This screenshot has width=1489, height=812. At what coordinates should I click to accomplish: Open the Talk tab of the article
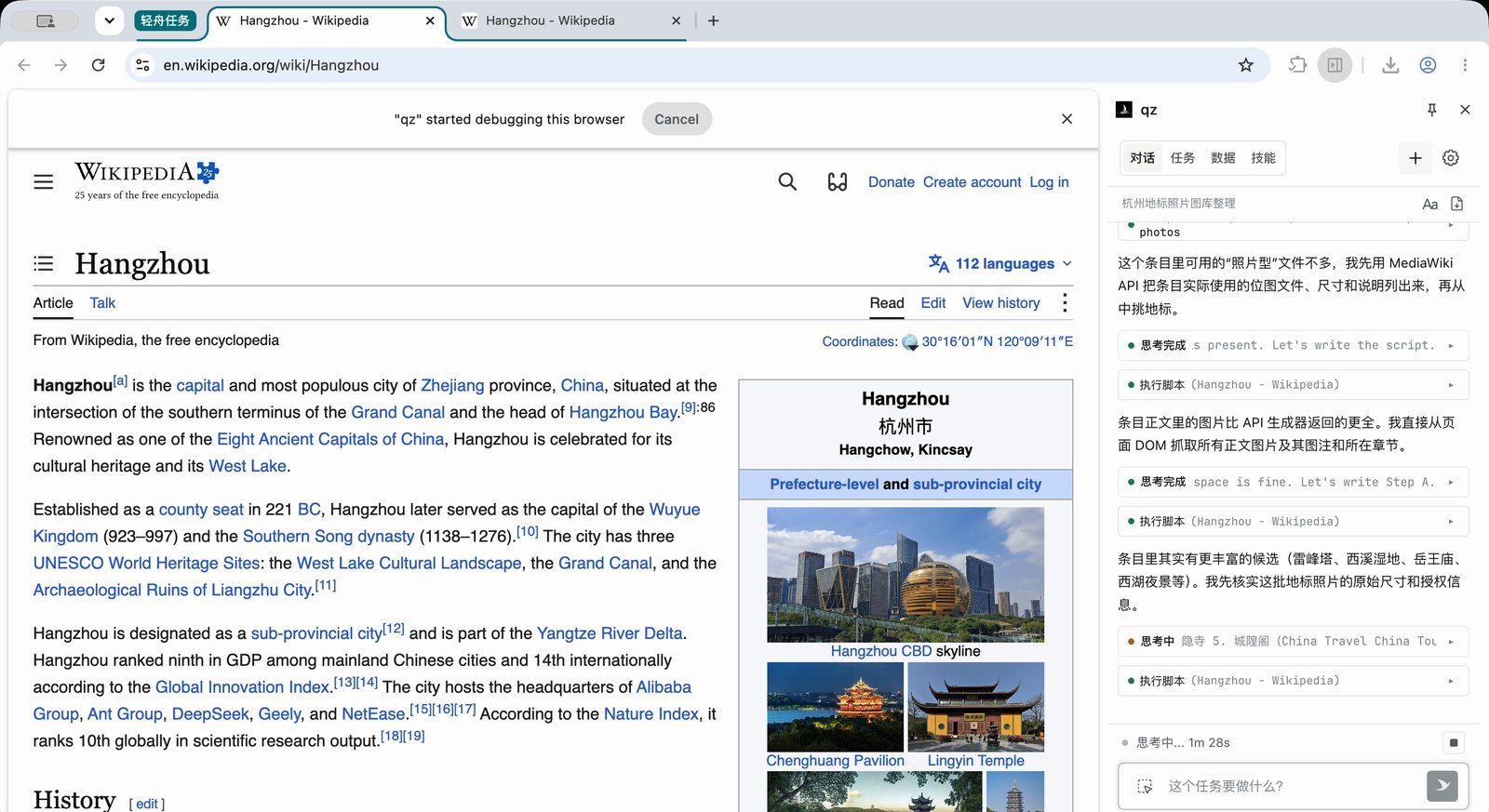pyautogui.click(x=102, y=303)
